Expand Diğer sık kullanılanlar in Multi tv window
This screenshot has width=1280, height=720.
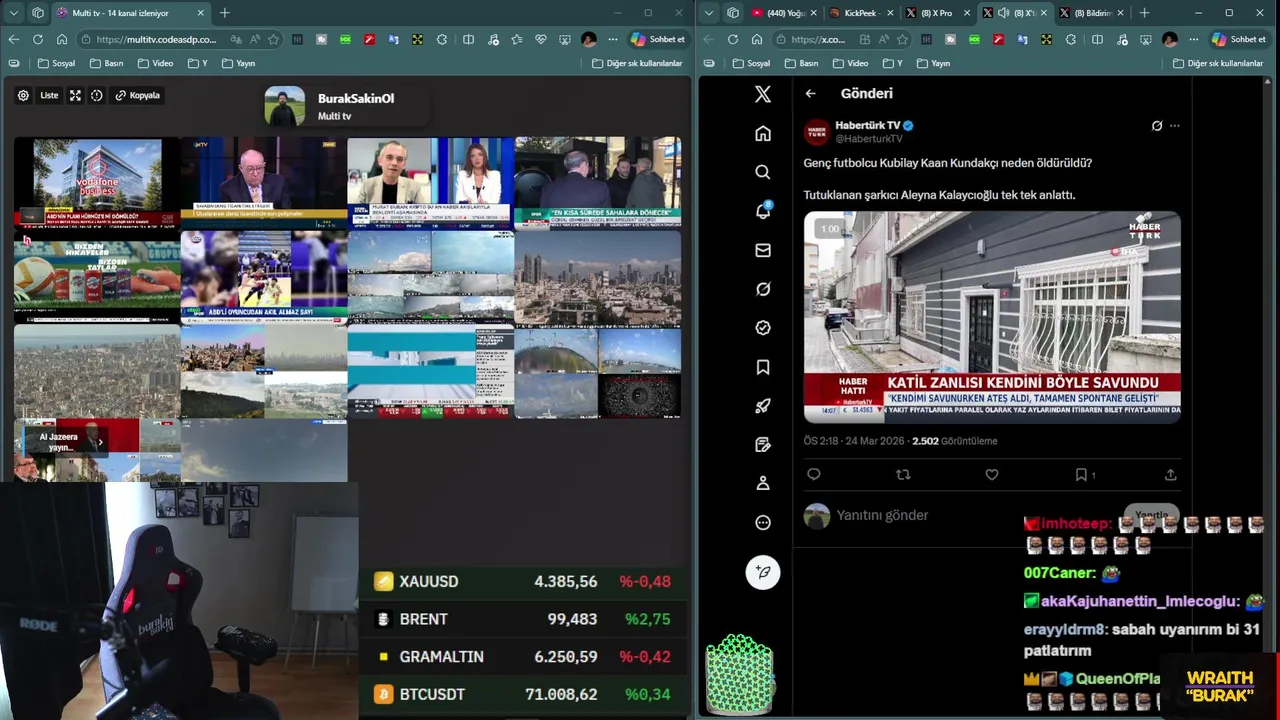[637, 63]
